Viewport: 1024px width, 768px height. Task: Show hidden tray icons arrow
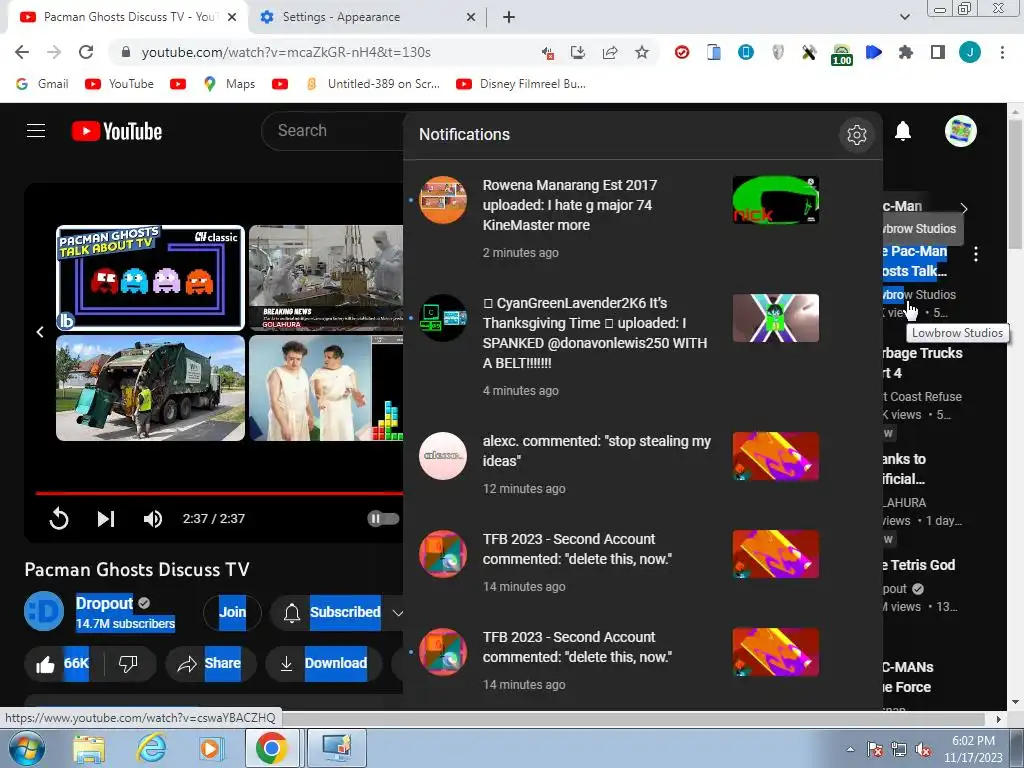pos(850,749)
